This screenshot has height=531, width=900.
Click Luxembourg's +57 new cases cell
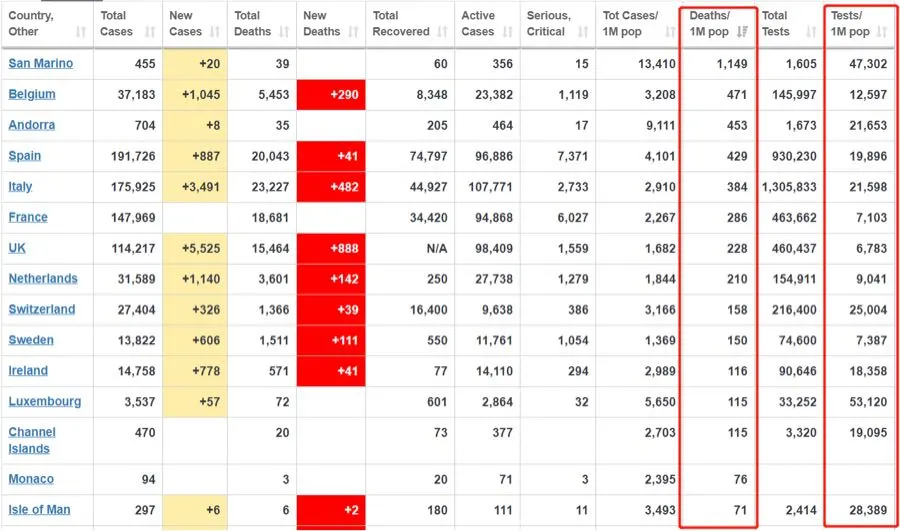195,402
